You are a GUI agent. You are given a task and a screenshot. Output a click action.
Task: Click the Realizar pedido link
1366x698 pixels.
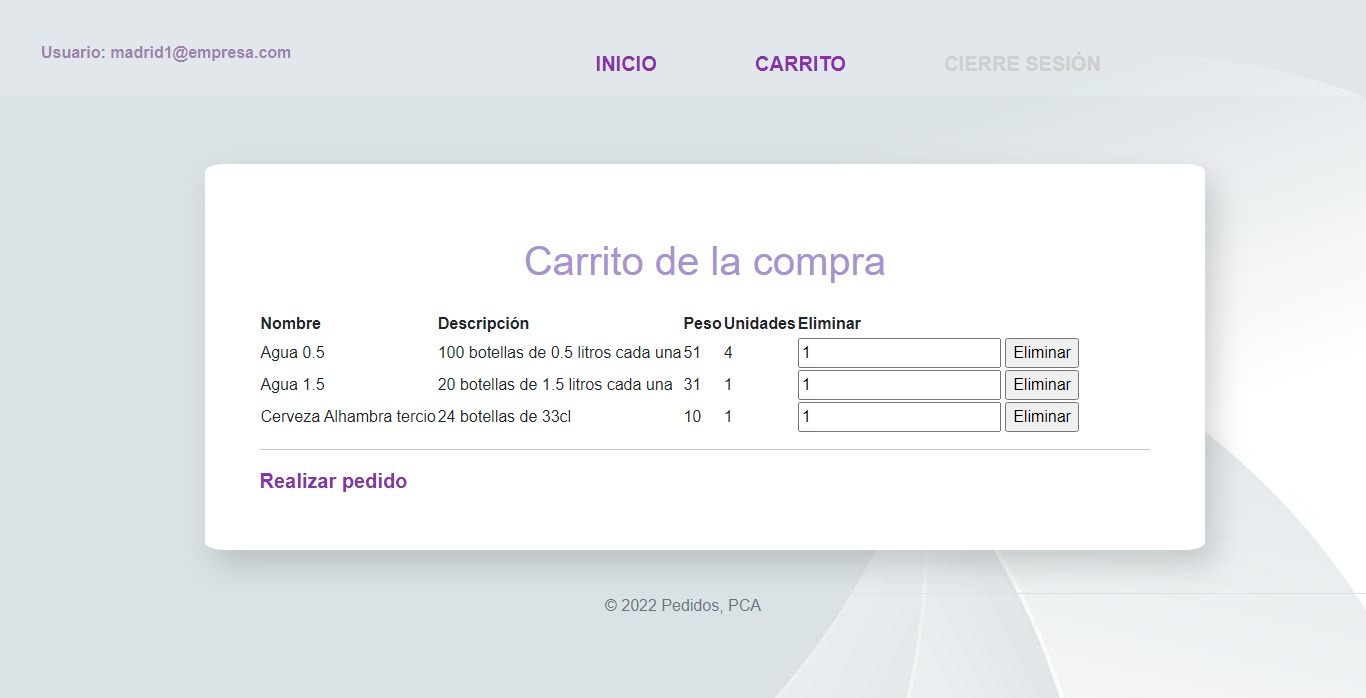(333, 481)
